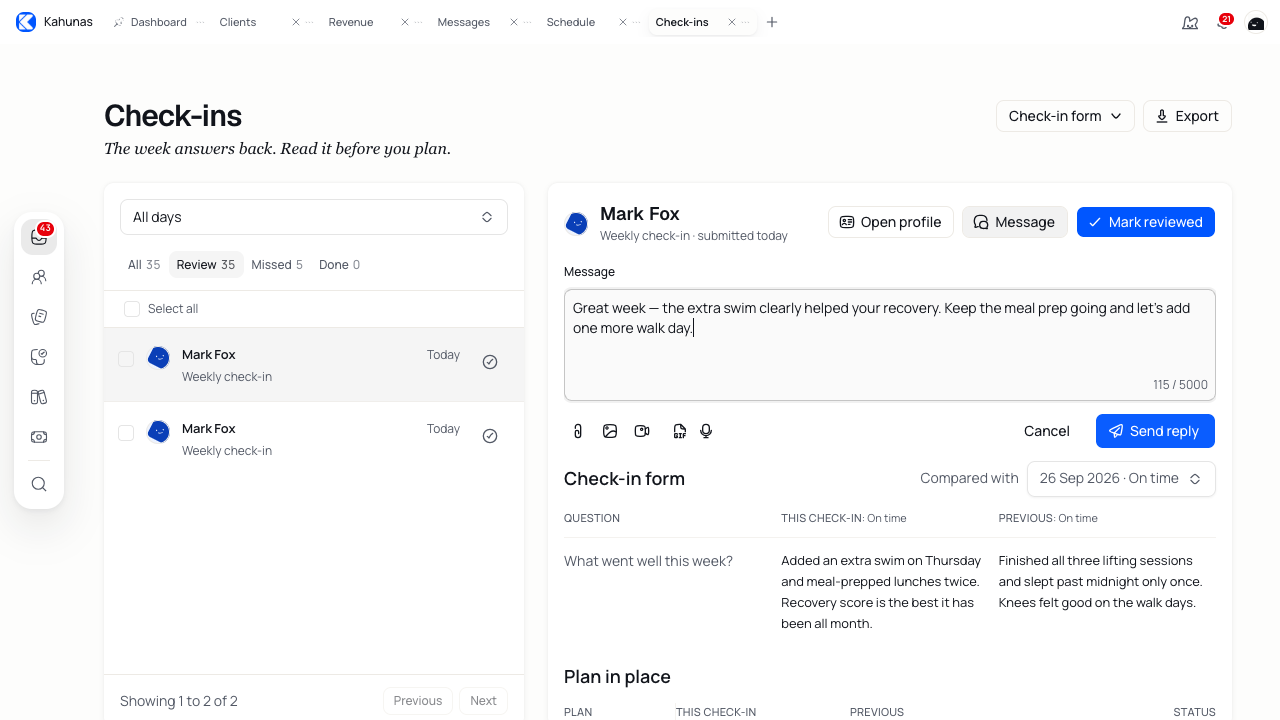The width and height of the screenshot is (1280, 720).
Task: Open the All days dropdown
Action: [314, 217]
